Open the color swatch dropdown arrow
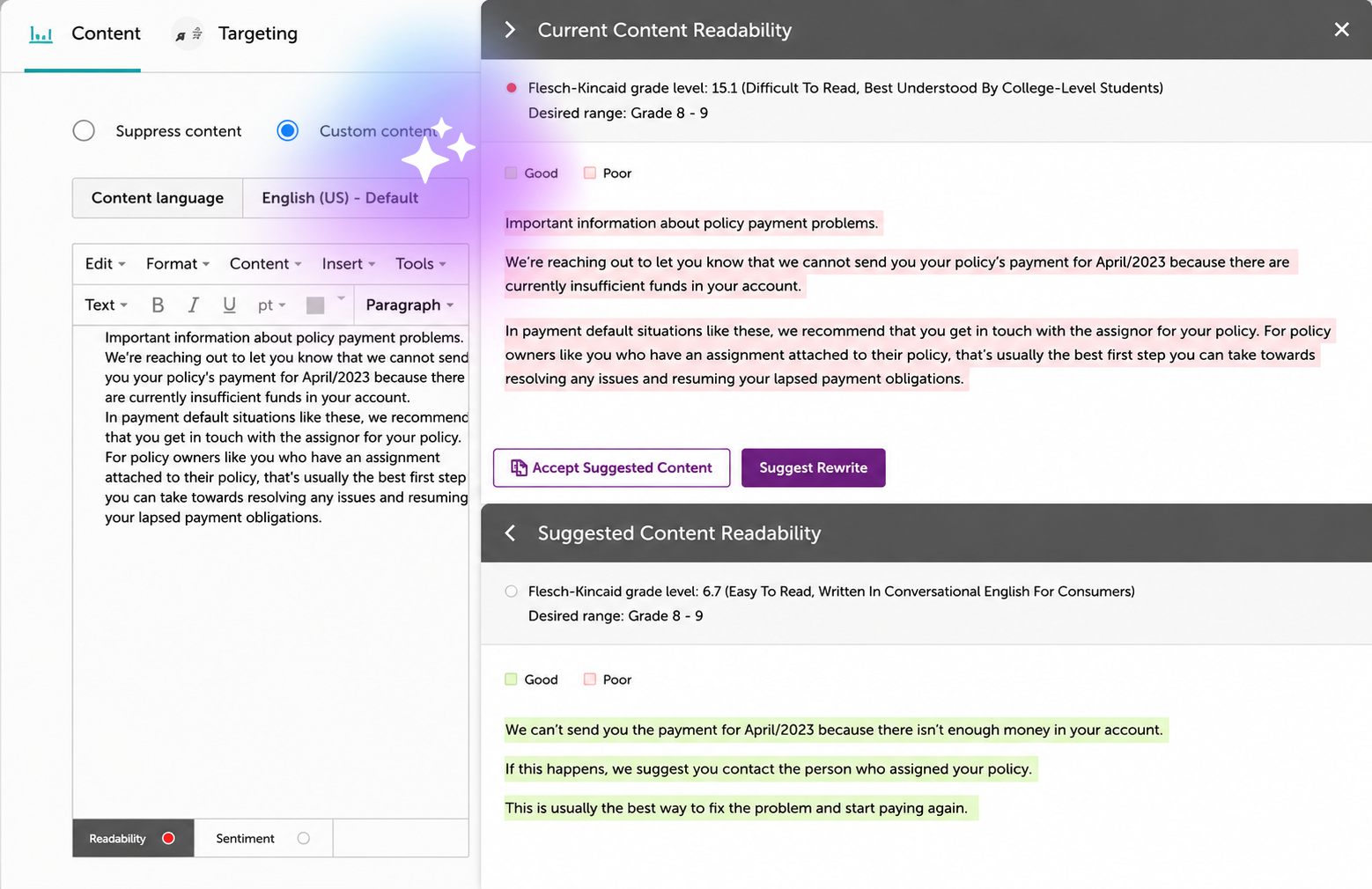This screenshot has height=889, width=1372. [x=341, y=298]
